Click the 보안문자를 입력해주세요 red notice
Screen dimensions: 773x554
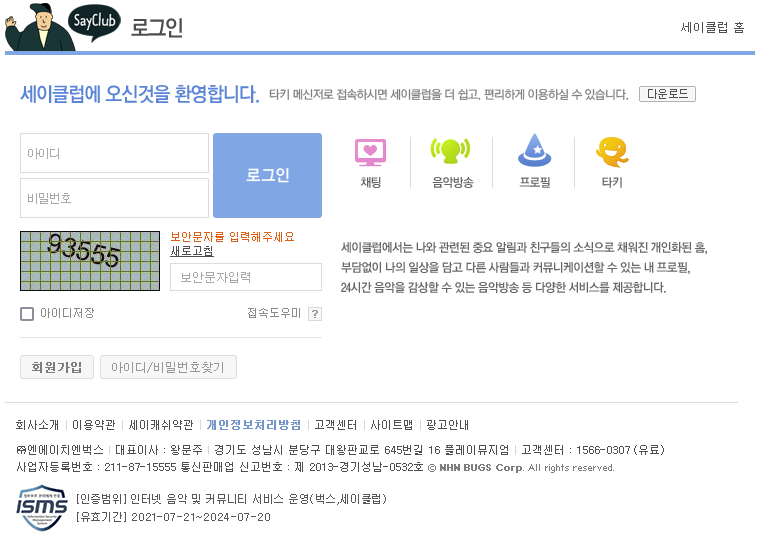pos(232,237)
